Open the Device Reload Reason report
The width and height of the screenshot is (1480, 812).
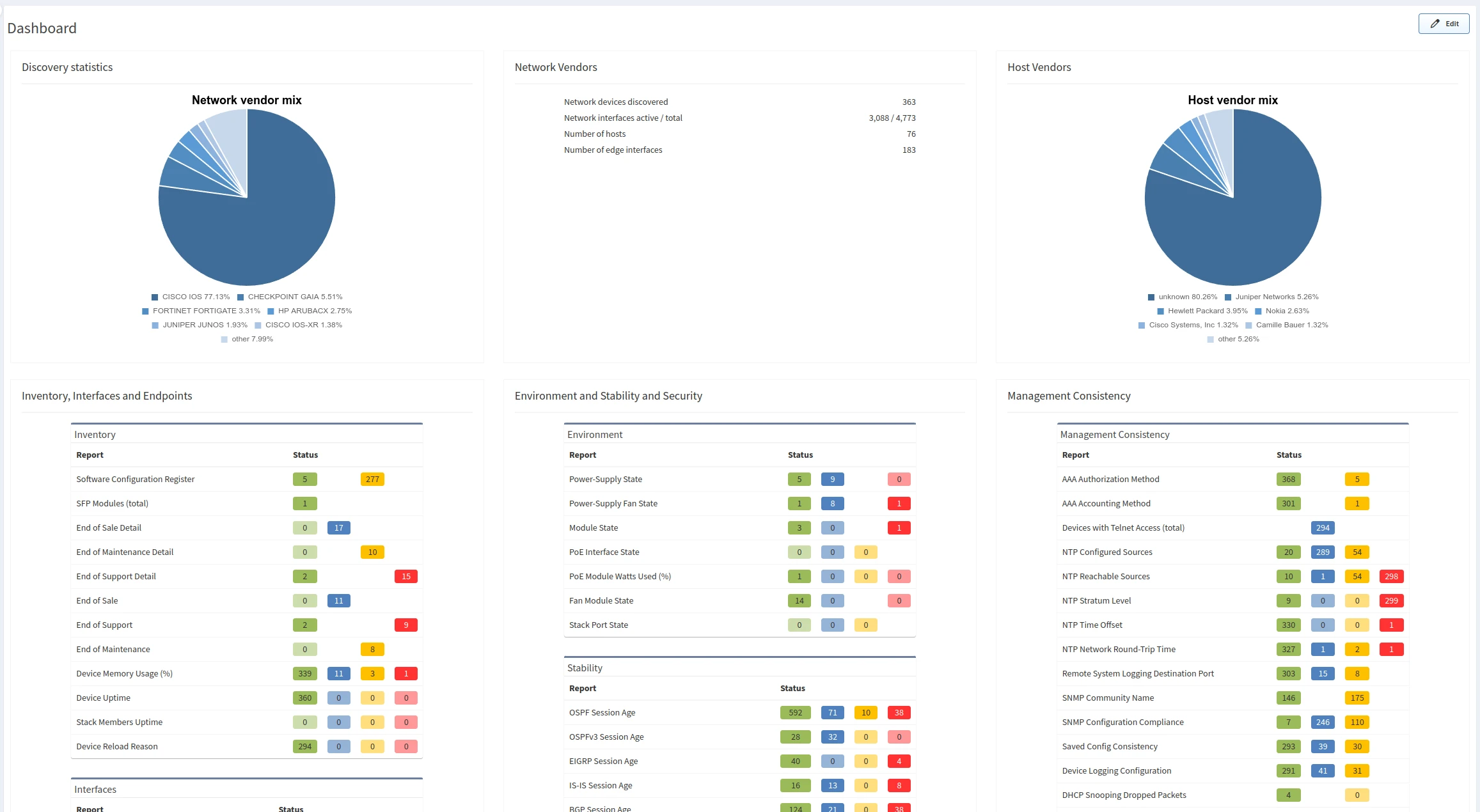click(x=117, y=747)
